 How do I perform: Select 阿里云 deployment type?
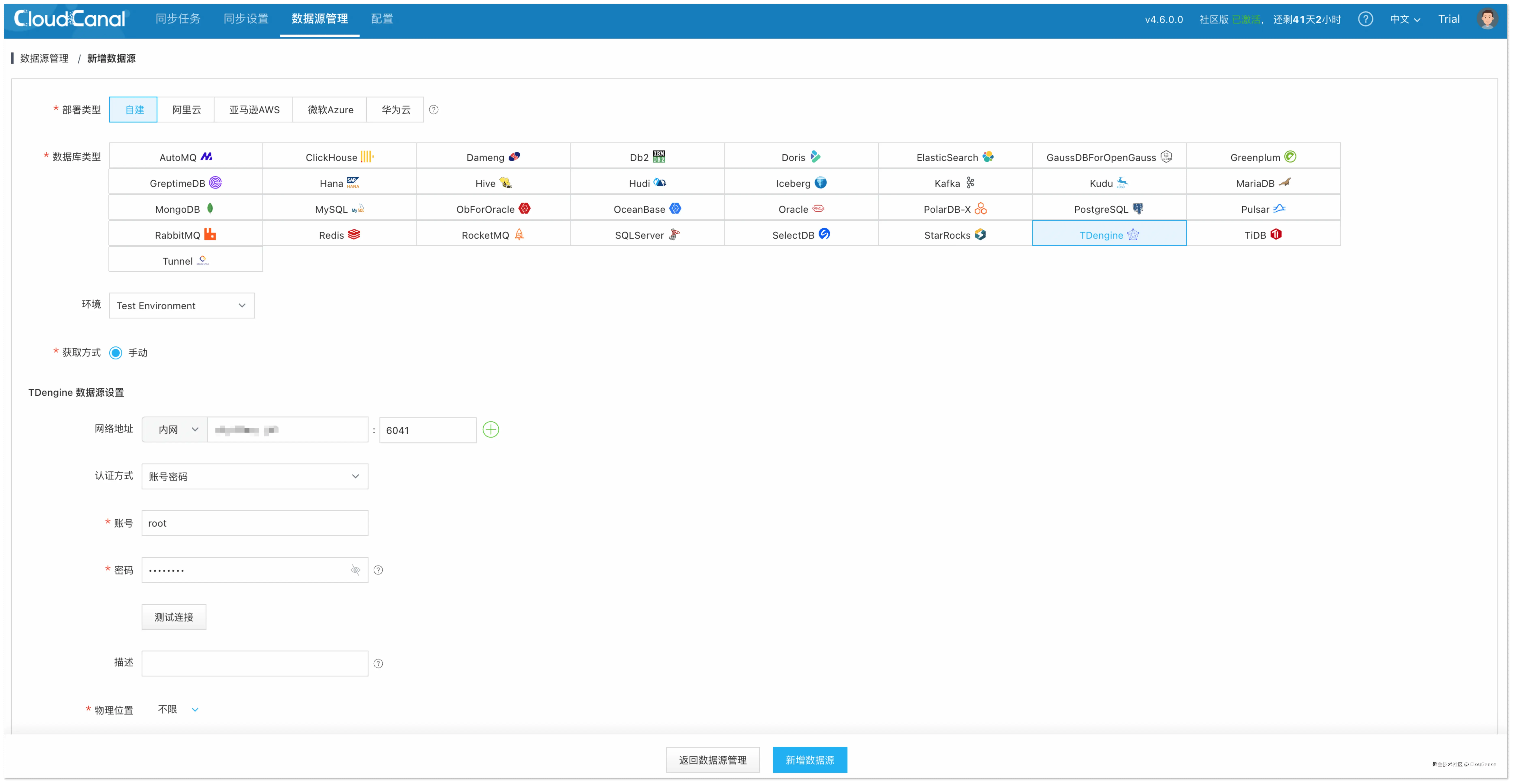tap(186, 110)
